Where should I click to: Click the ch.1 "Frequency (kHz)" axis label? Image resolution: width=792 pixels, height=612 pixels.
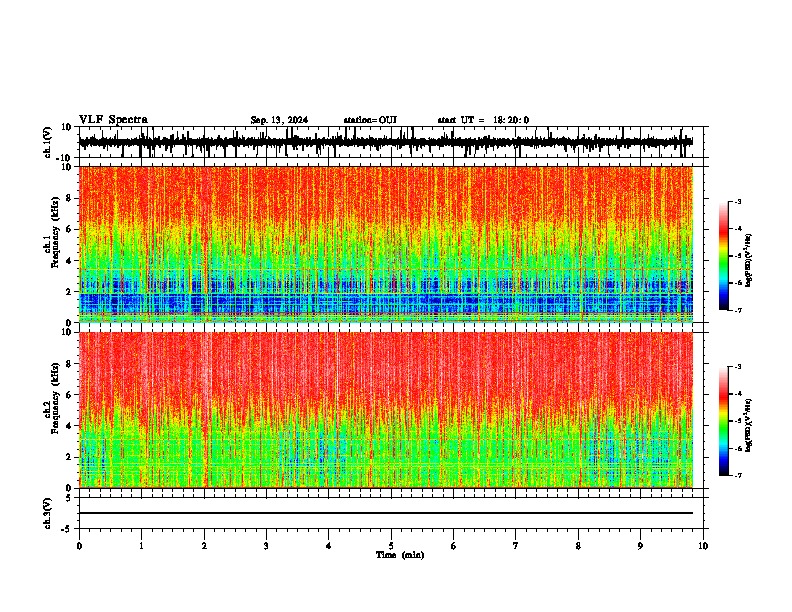55,232
